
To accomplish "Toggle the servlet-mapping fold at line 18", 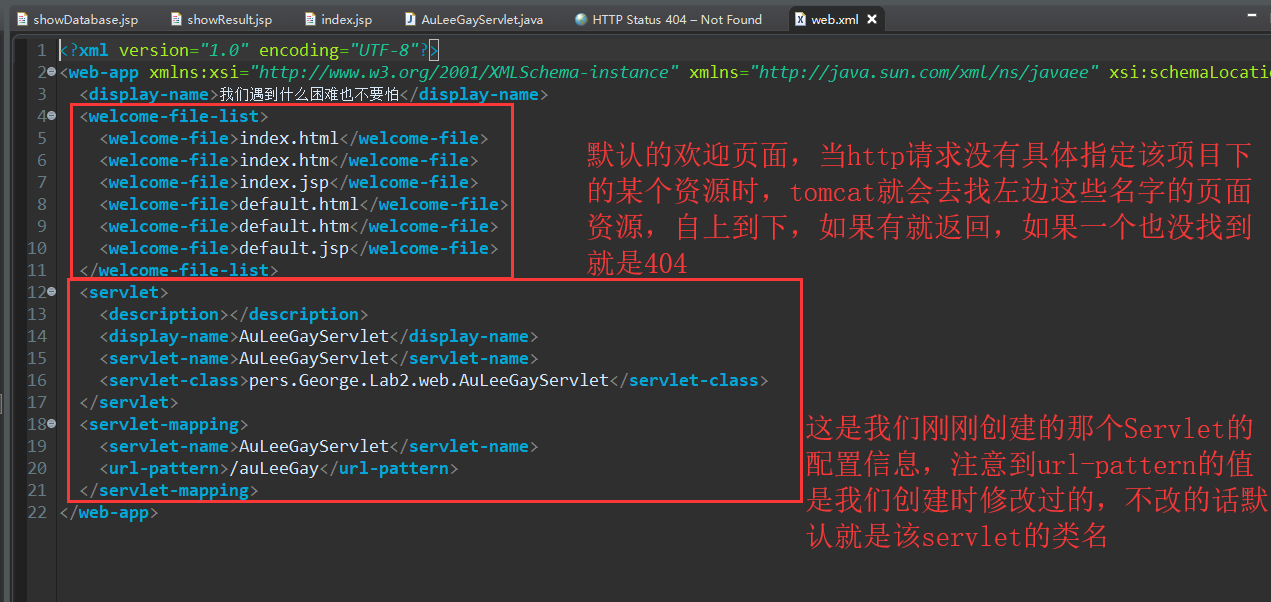I will [52, 423].
